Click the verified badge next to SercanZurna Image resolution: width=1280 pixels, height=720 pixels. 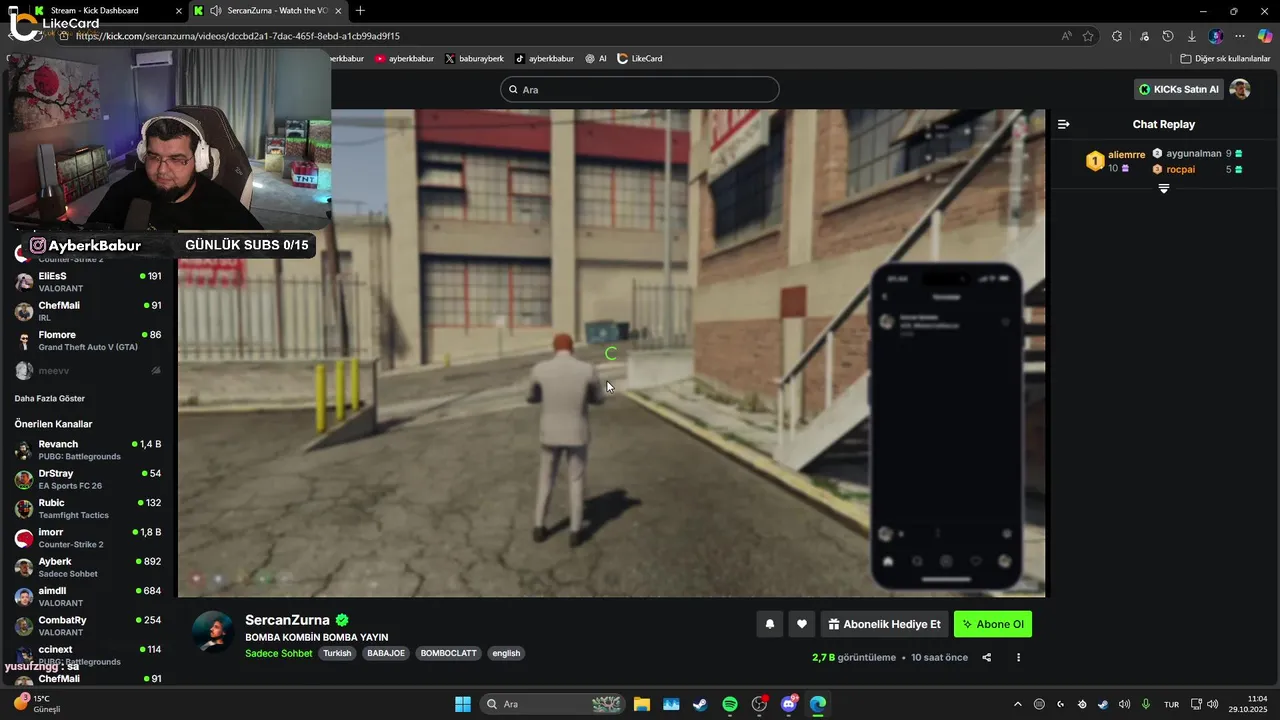click(343, 620)
